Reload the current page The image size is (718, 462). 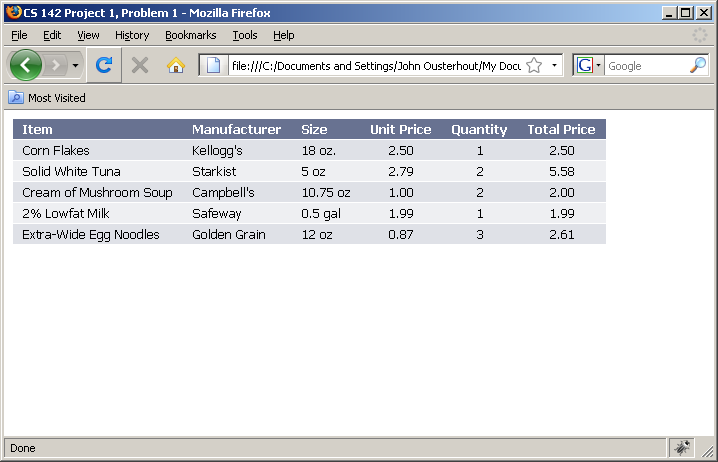[103, 66]
